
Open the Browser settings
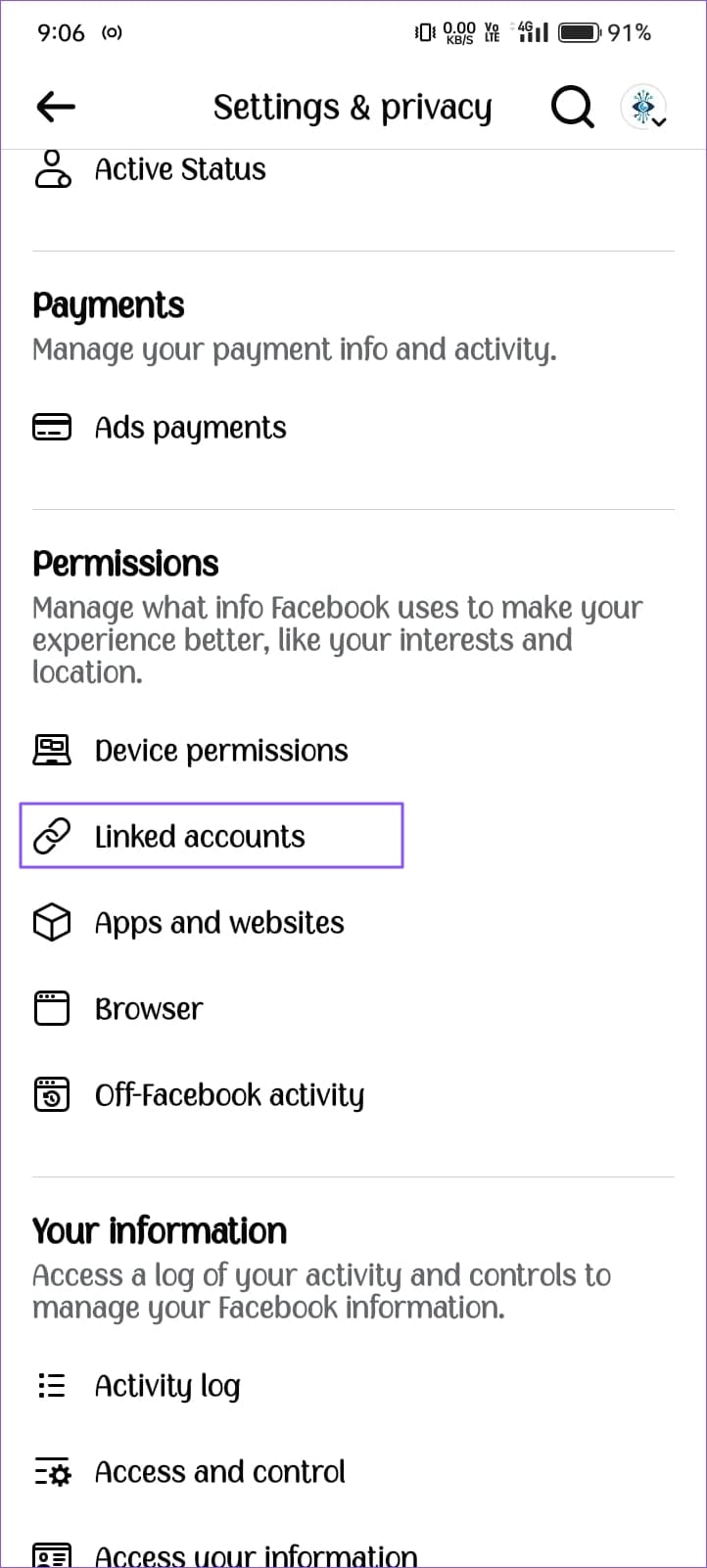(149, 1008)
